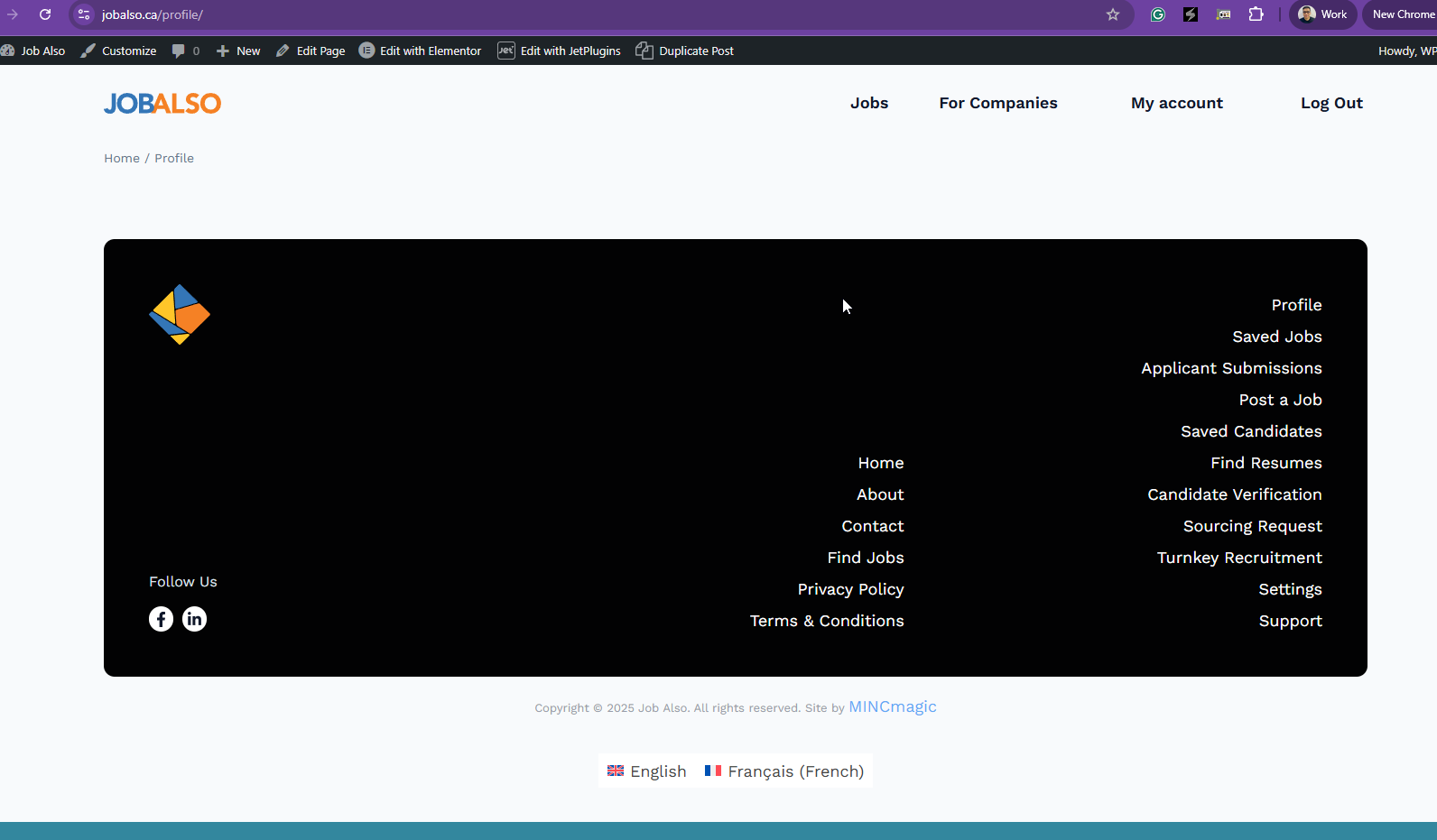Reload the page using the refresh icon
Image resolution: width=1437 pixels, height=840 pixels.
point(45,14)
